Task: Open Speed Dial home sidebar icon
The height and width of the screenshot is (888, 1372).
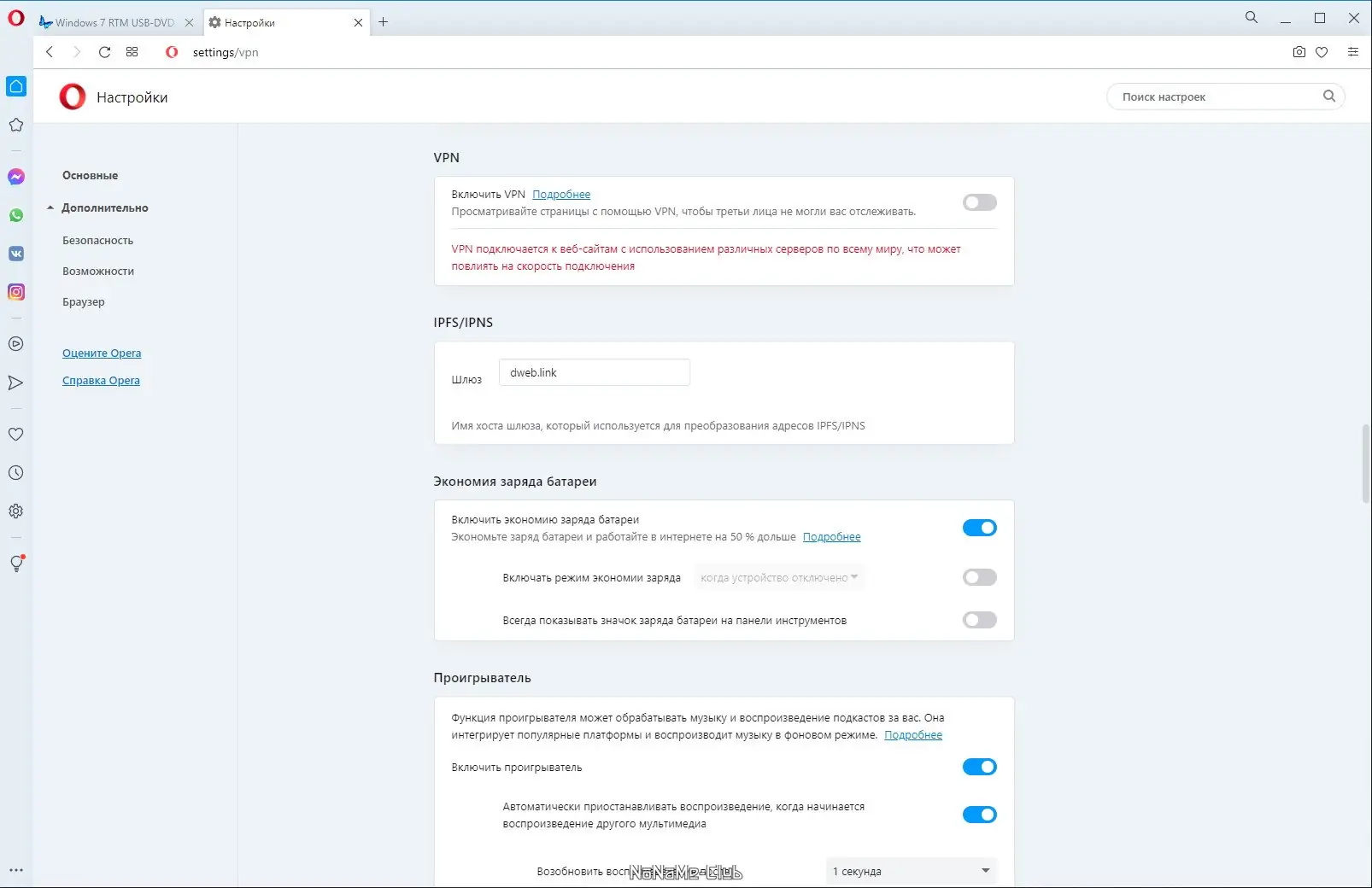Action: [16, 86]
